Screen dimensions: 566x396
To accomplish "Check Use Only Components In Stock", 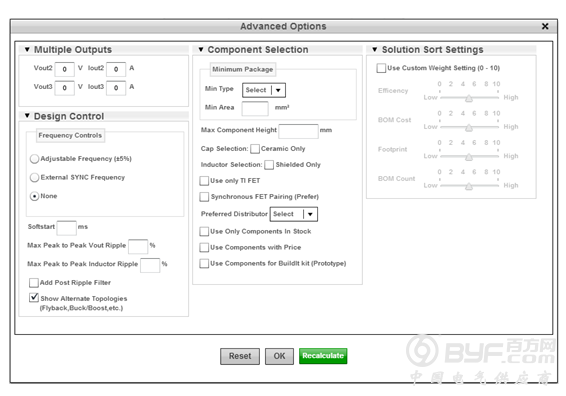I will pyautogui.click(x=204, y=231).
